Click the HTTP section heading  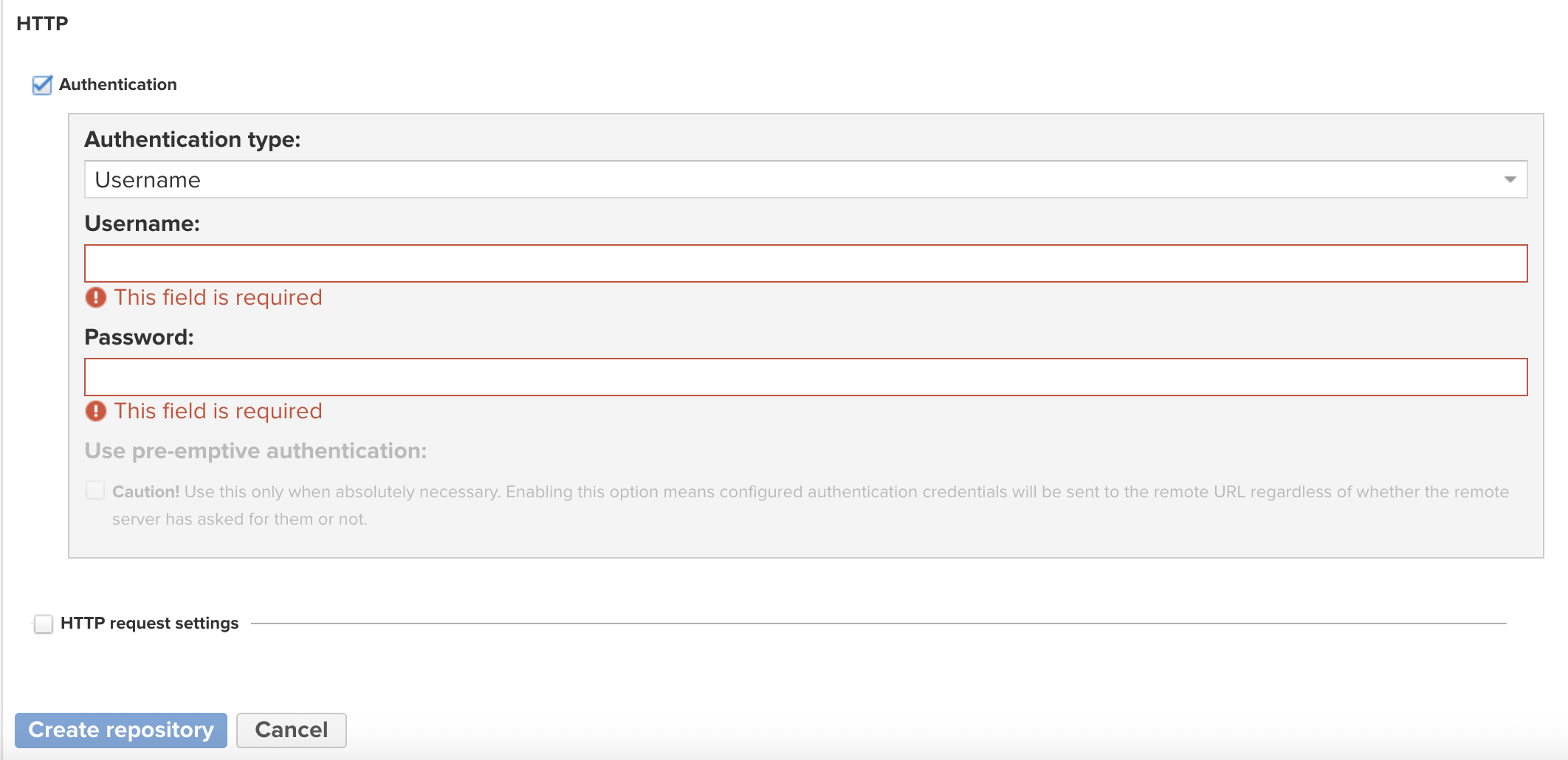[42, 24]
